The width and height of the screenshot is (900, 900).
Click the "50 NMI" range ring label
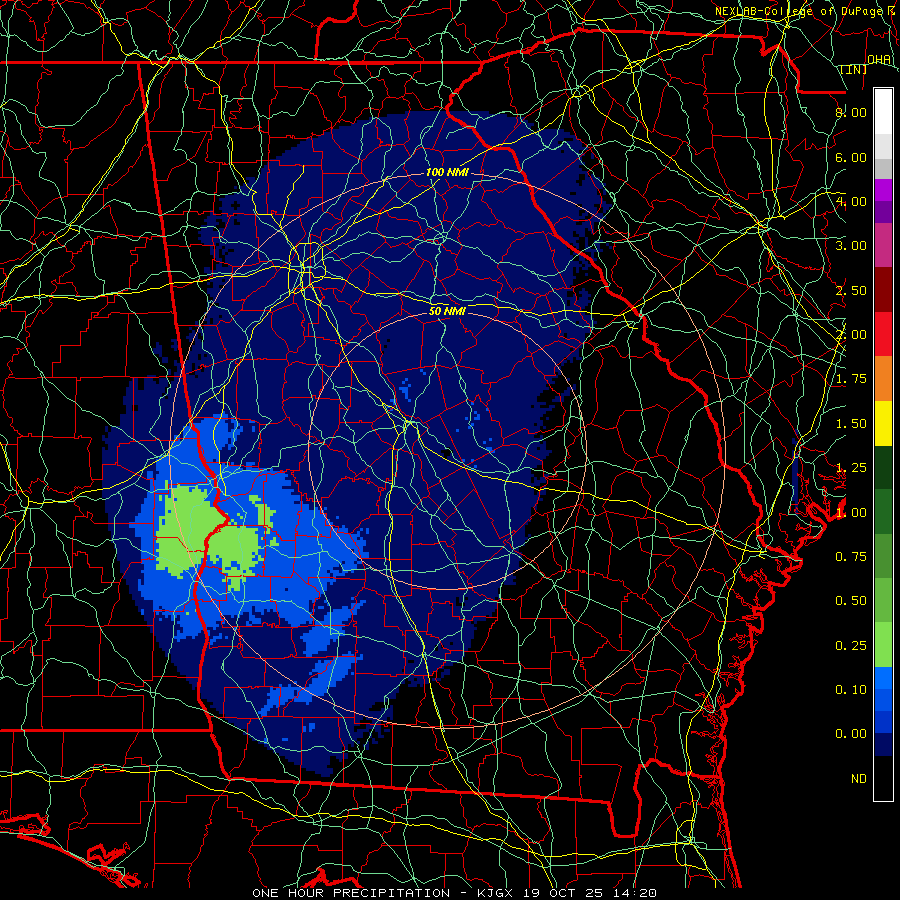click(x=447, y=312)
